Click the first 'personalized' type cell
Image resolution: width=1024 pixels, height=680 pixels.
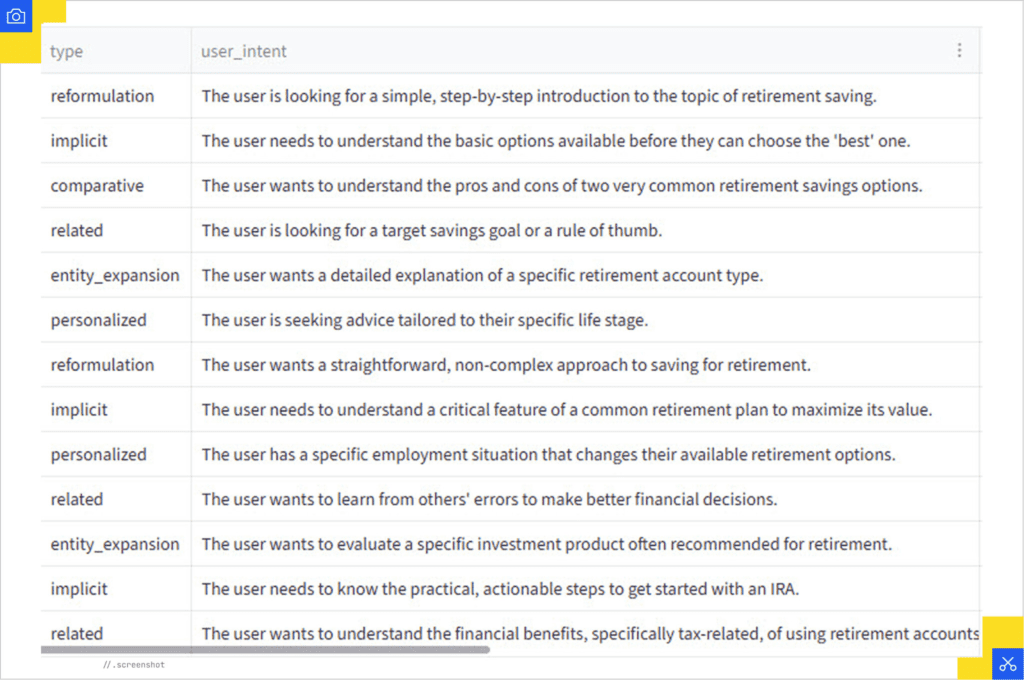(98, 320)
